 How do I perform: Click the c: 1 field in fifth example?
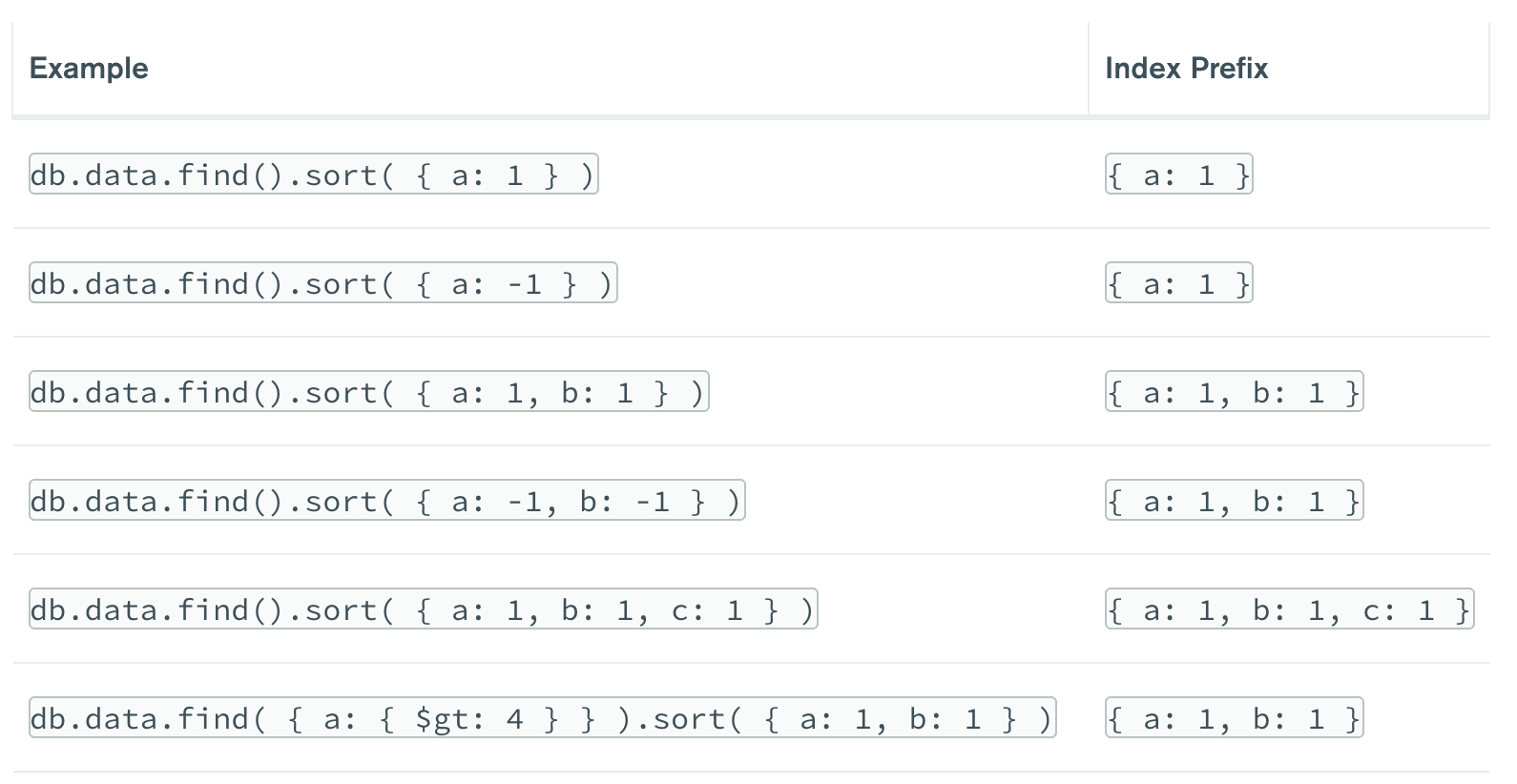707,610
